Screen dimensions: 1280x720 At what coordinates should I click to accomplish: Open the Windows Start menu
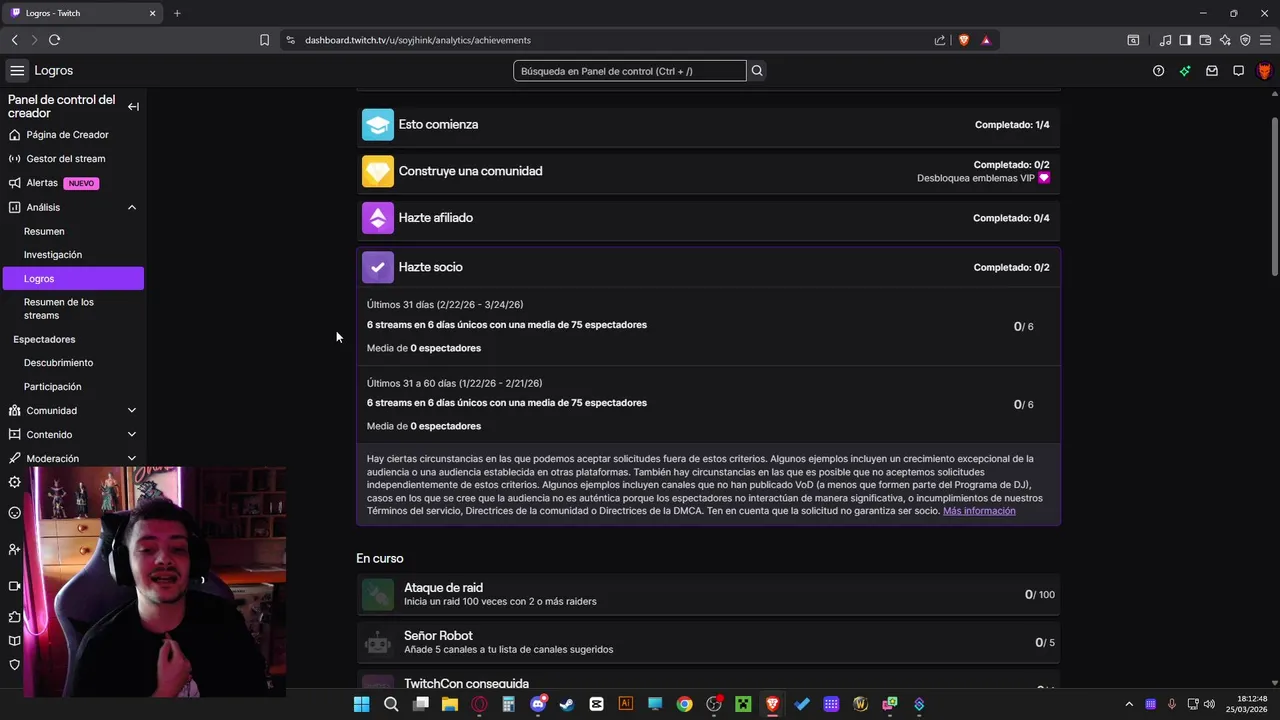click(x=361, y=704)
